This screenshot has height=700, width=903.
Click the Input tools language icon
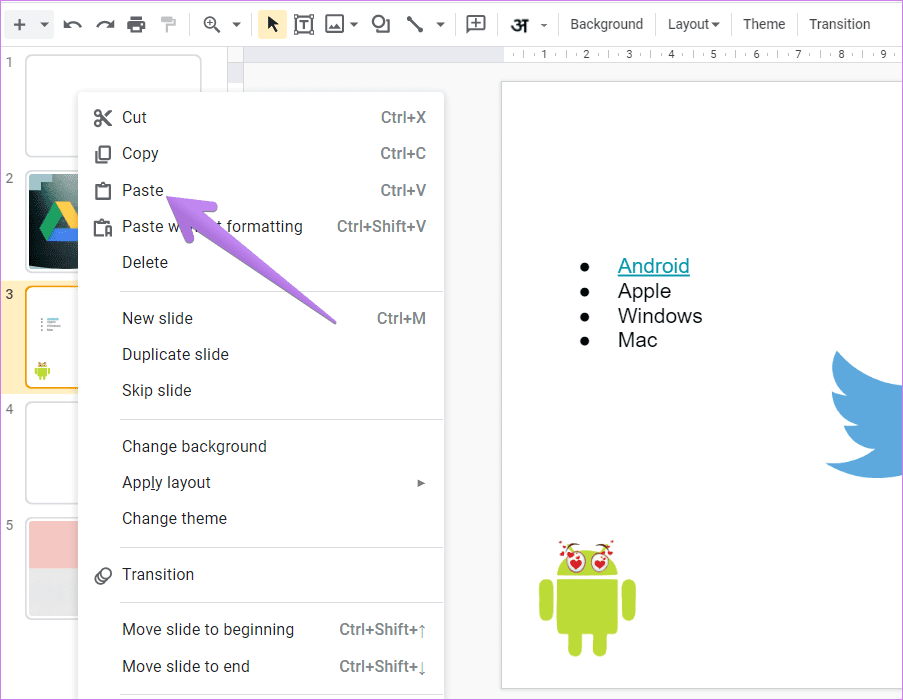pyautogui.click(x=520, y=25)
